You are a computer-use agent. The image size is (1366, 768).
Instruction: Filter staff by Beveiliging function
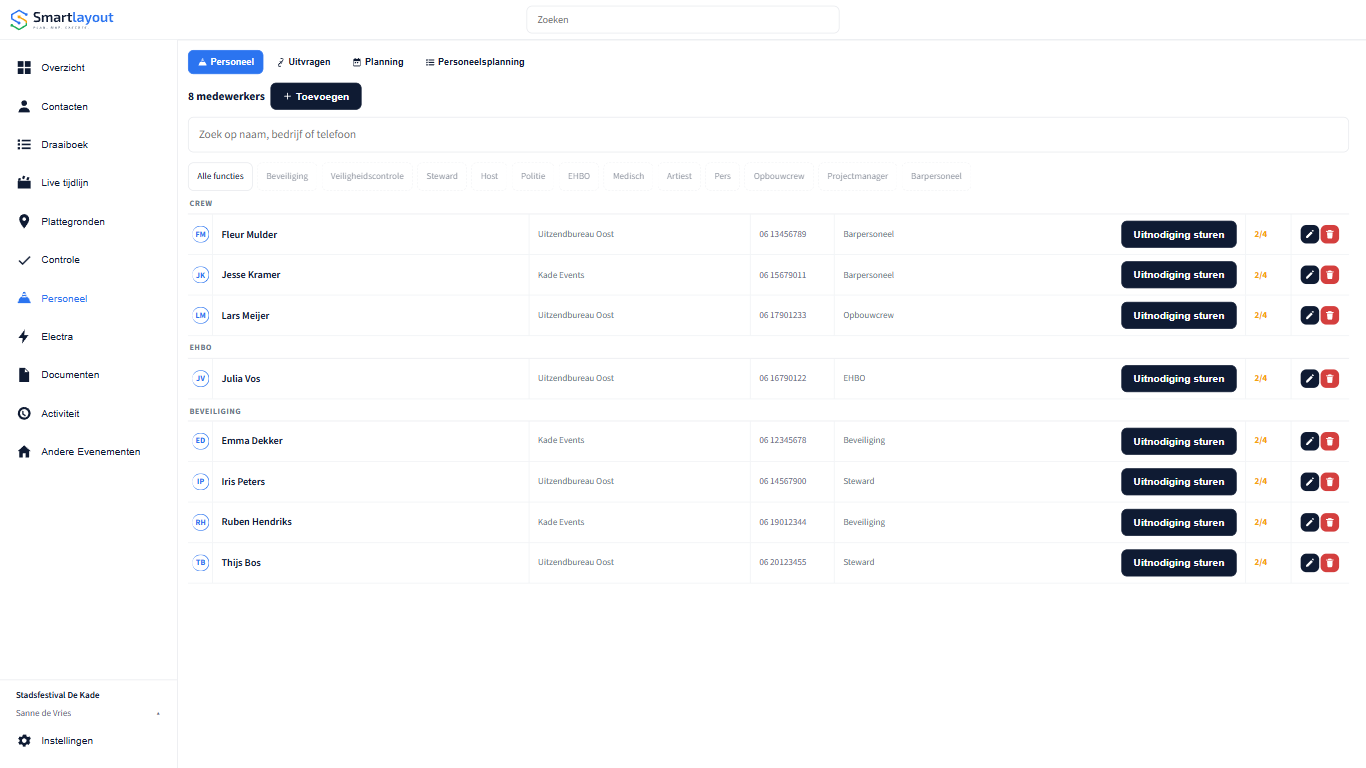(287, 176)
